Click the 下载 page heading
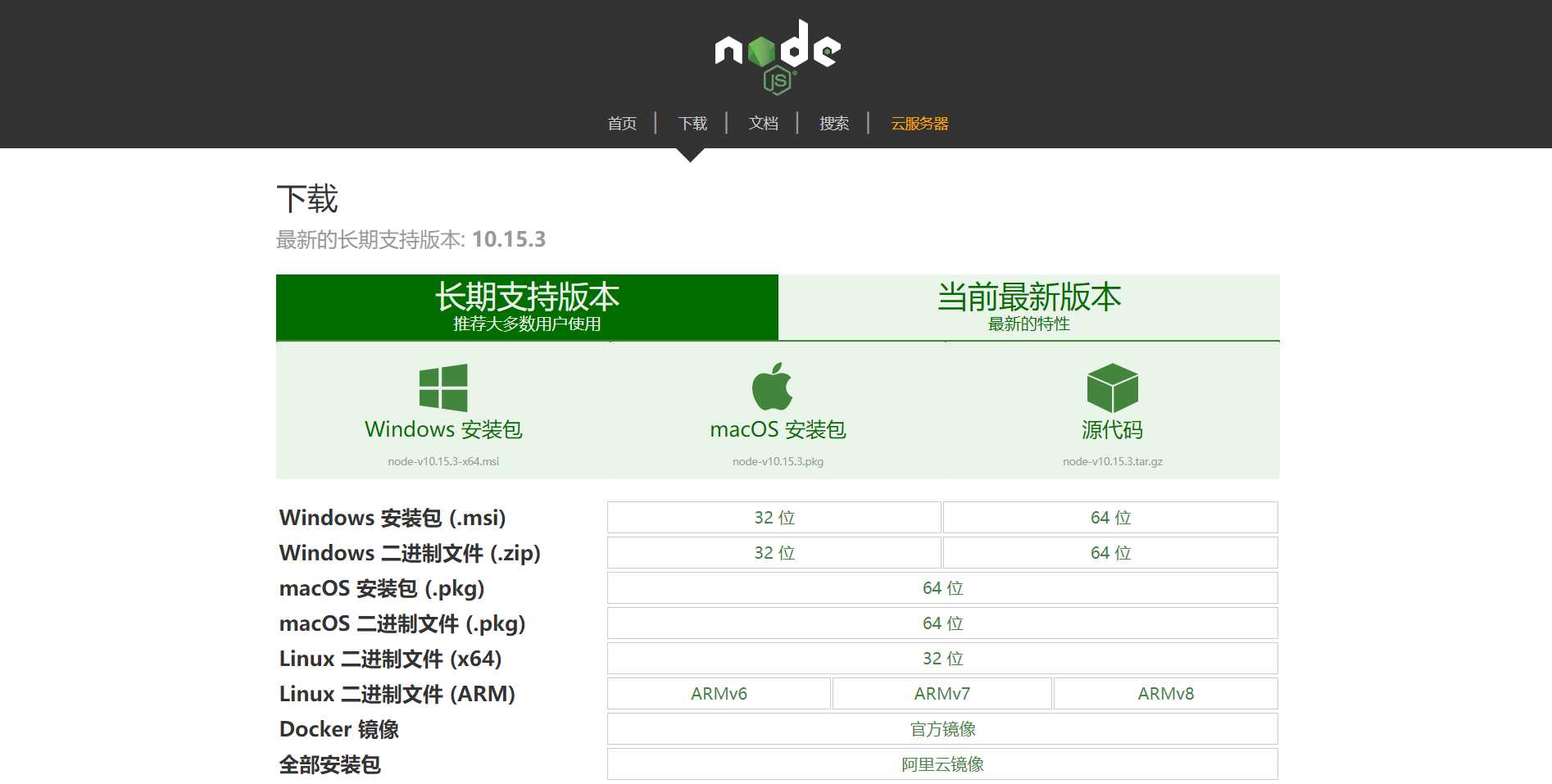 click(307, 198)
